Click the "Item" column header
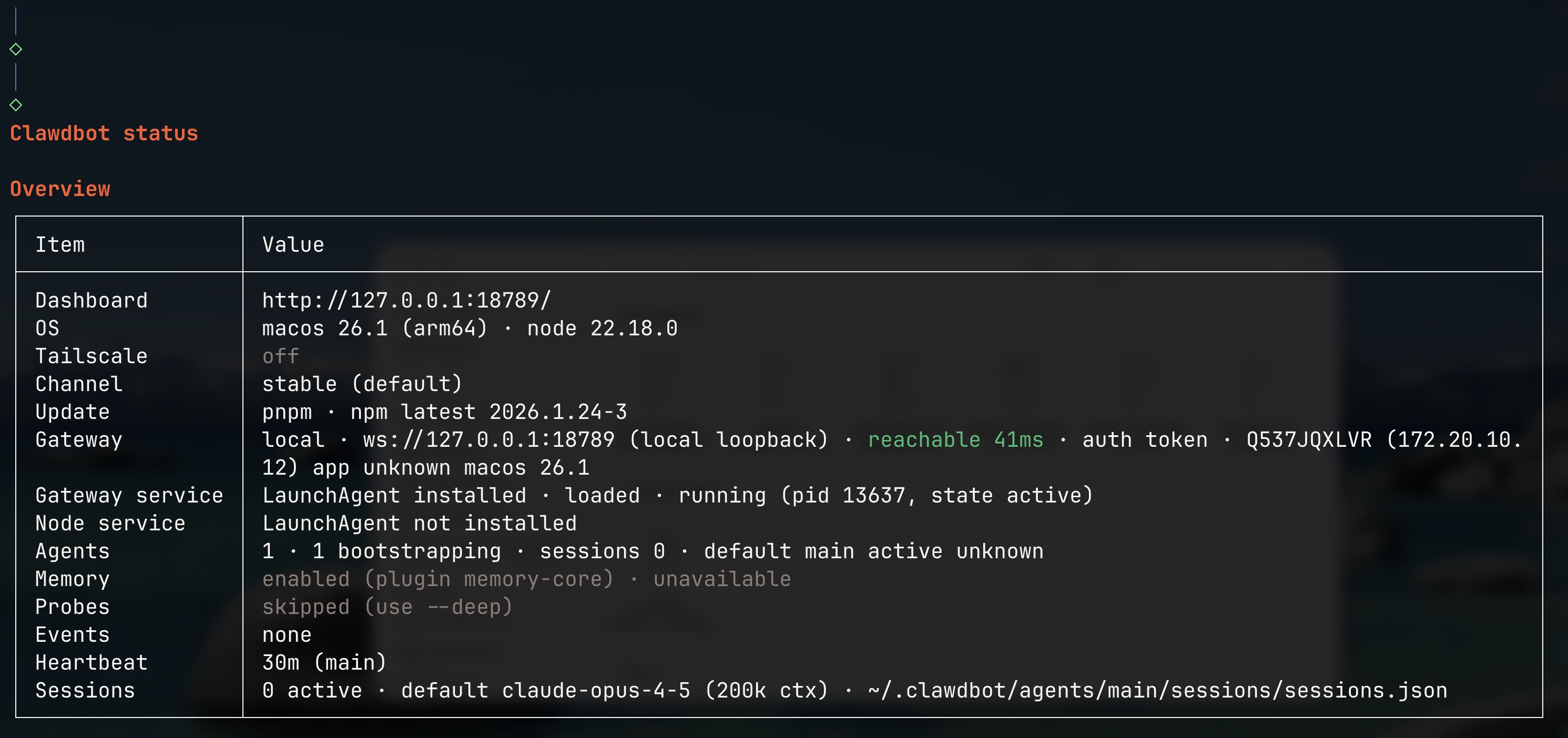This screenshot has height=738, width=1568. pyautogui.click(x=60, y=244)
